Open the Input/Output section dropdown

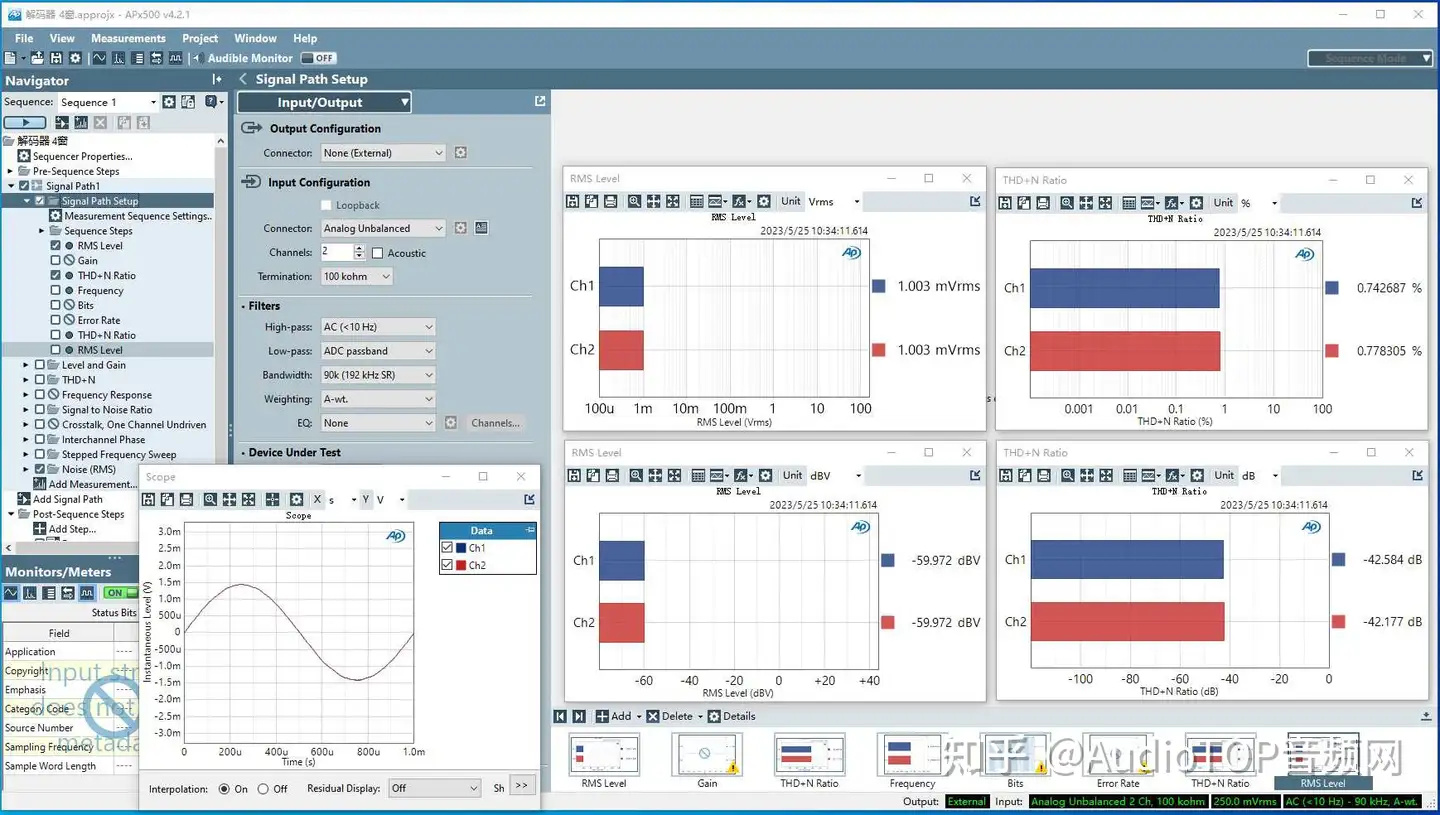(324, 102)
